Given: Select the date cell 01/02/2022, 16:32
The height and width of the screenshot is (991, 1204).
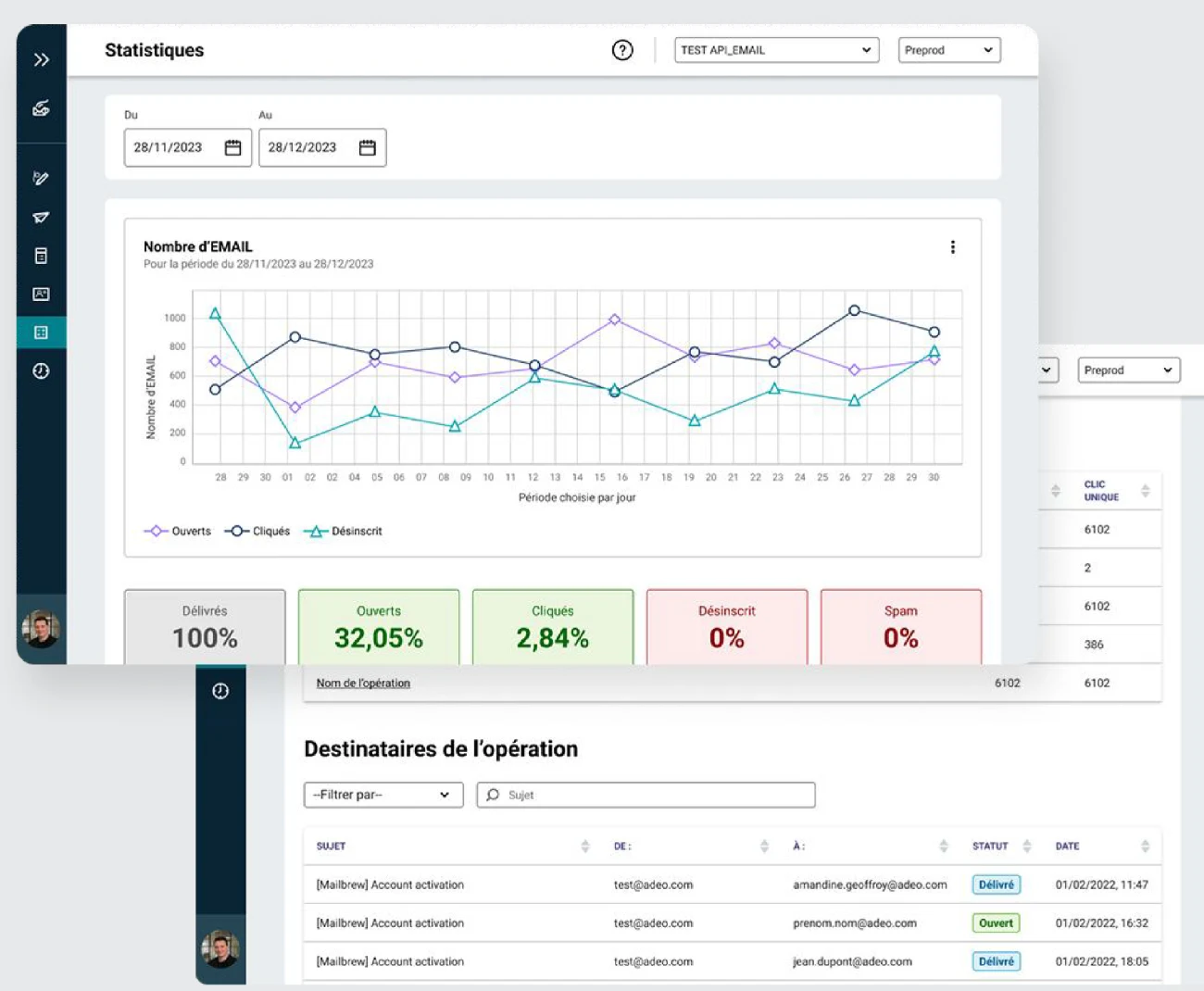Looking at the screenshot, I should (1102, 923).
